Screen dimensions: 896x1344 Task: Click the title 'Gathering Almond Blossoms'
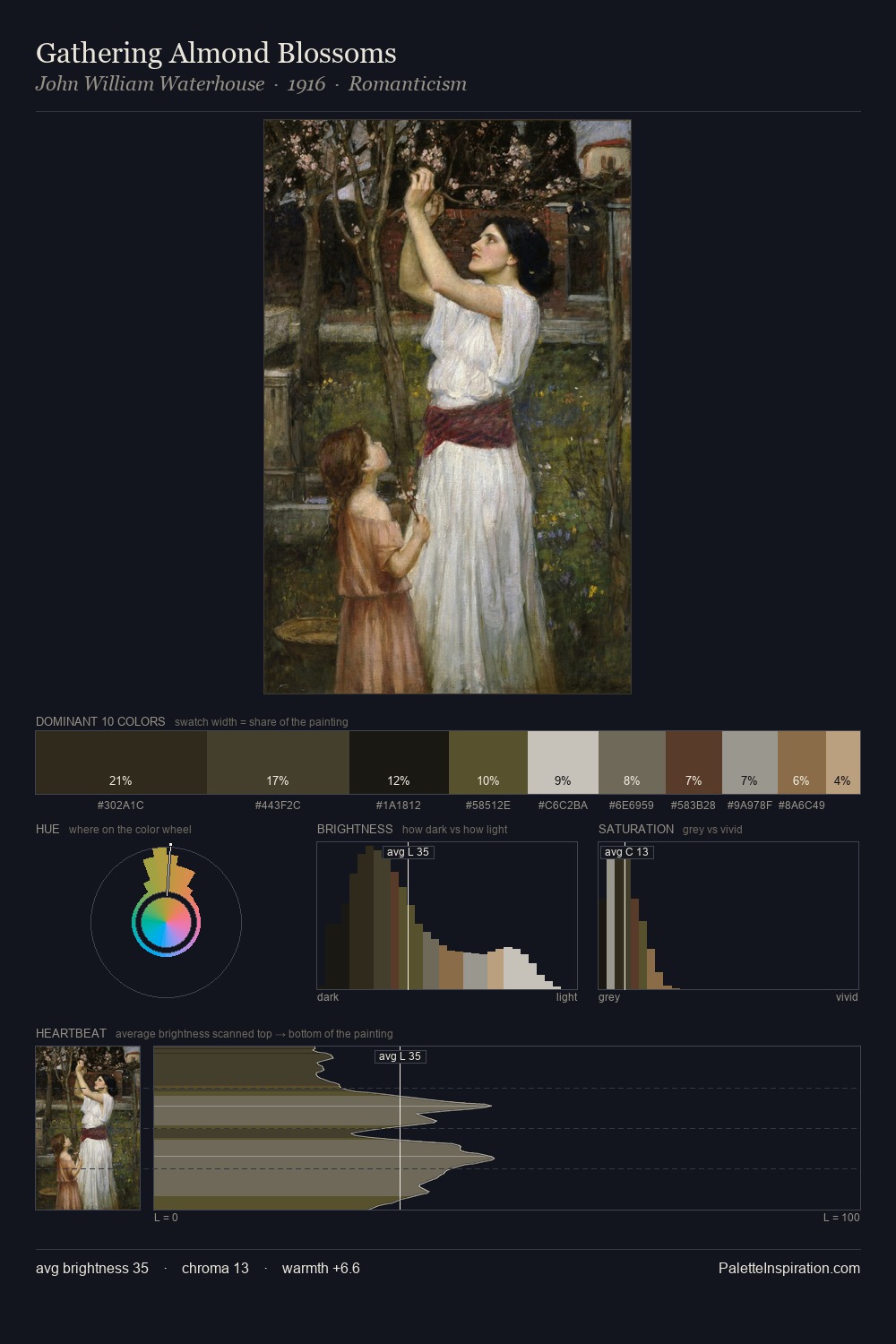(x=216, y=53)
